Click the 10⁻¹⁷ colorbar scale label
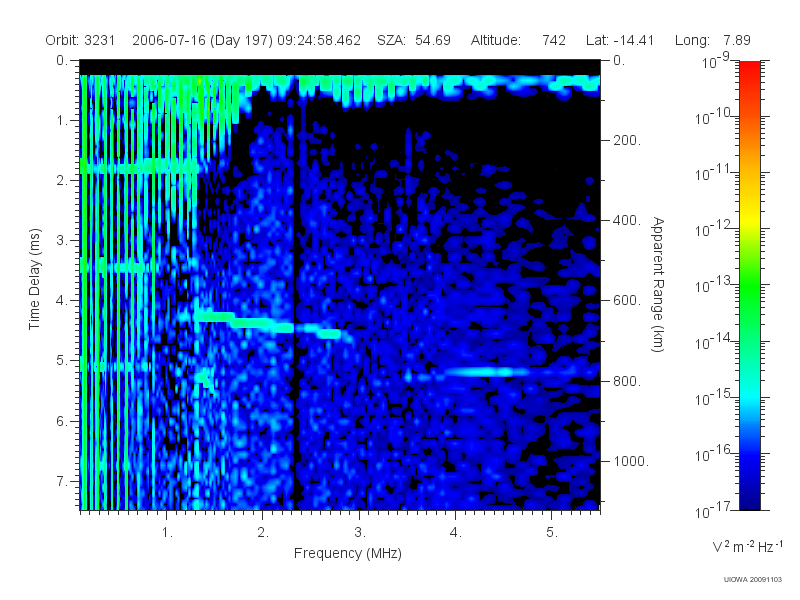Viewport: 800px width, 600px height. pyautogui.click(x=715, y=510)
